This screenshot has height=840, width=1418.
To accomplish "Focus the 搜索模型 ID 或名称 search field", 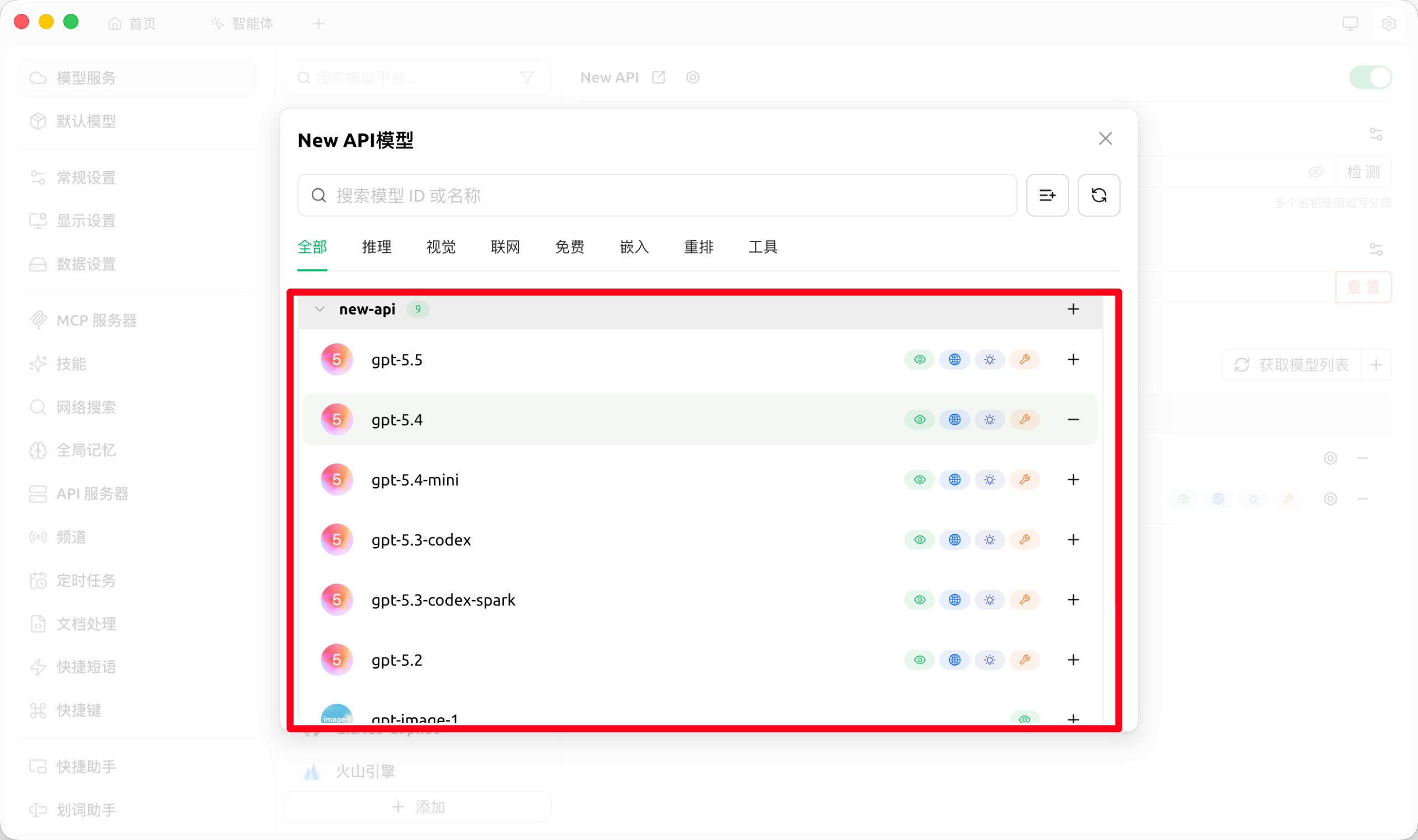I will [656, 195].
